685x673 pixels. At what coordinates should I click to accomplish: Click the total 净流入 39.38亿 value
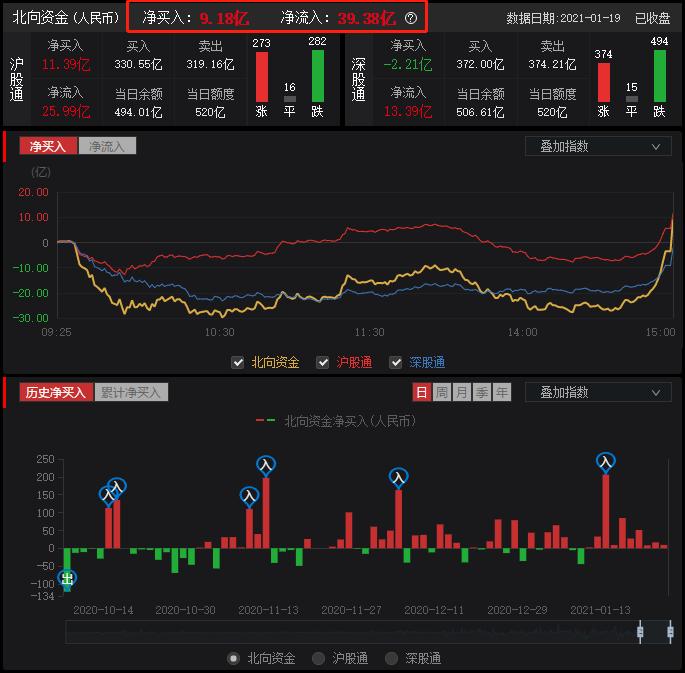click(x=367, y=18)
